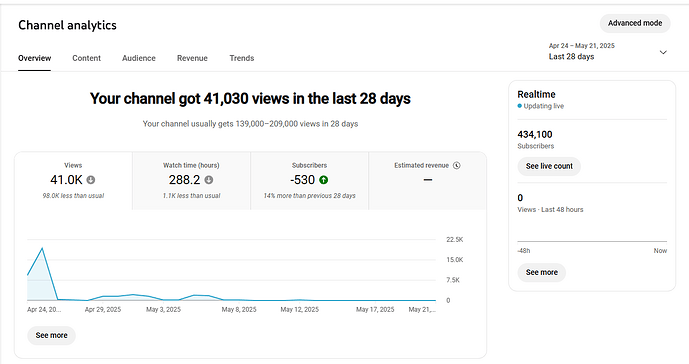689x364 pixels.
Task: Select the Watch time (hours) metric card
Action: [x=191, y=181]
